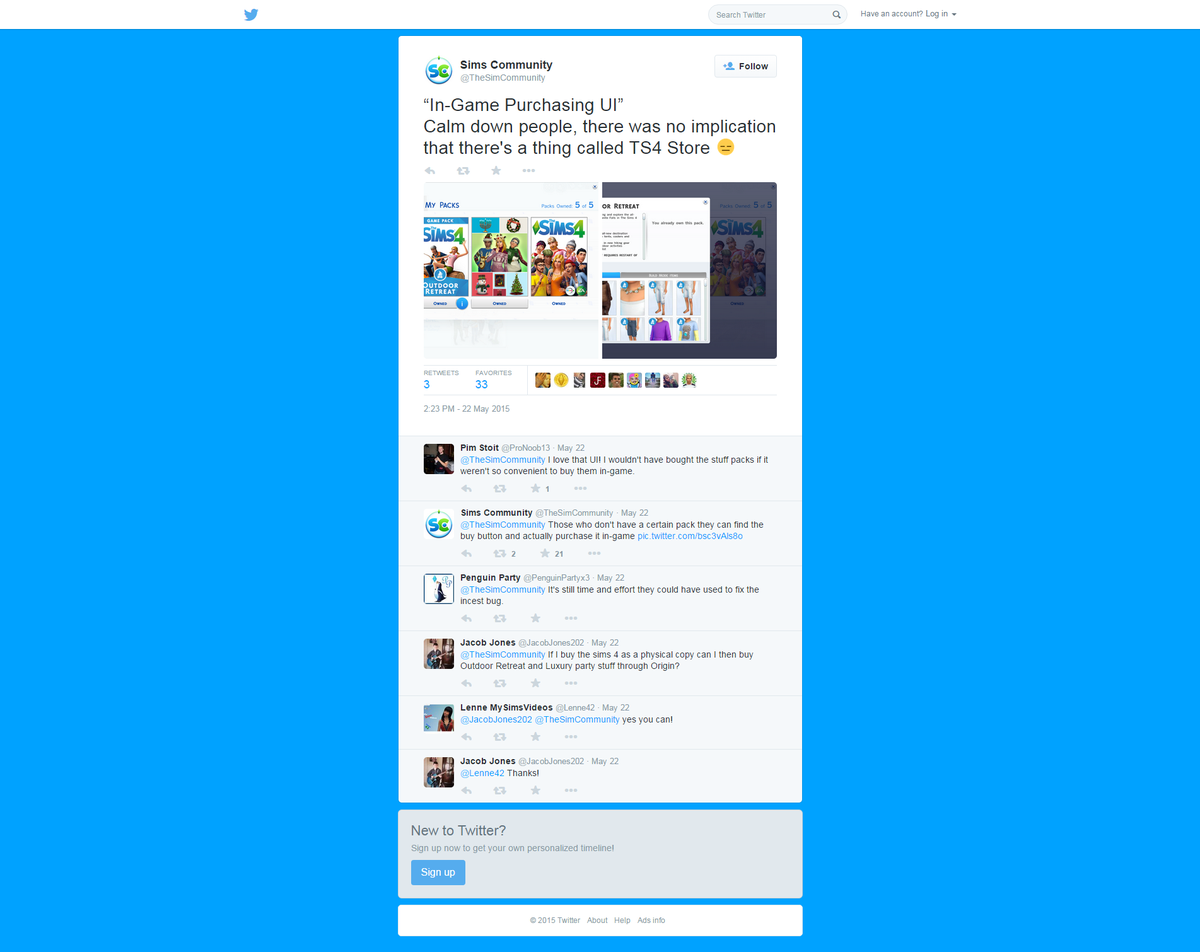Favorite Jacob Jones' 'Thanks!' reply
1200x952 pixels.
pyautogui.click(x=535, y=790)
